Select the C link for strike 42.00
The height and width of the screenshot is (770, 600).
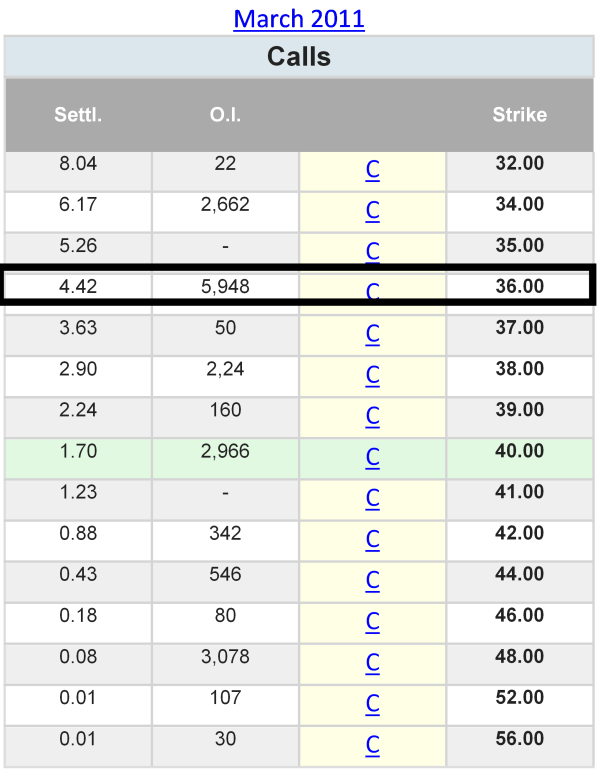pos(372,539)
